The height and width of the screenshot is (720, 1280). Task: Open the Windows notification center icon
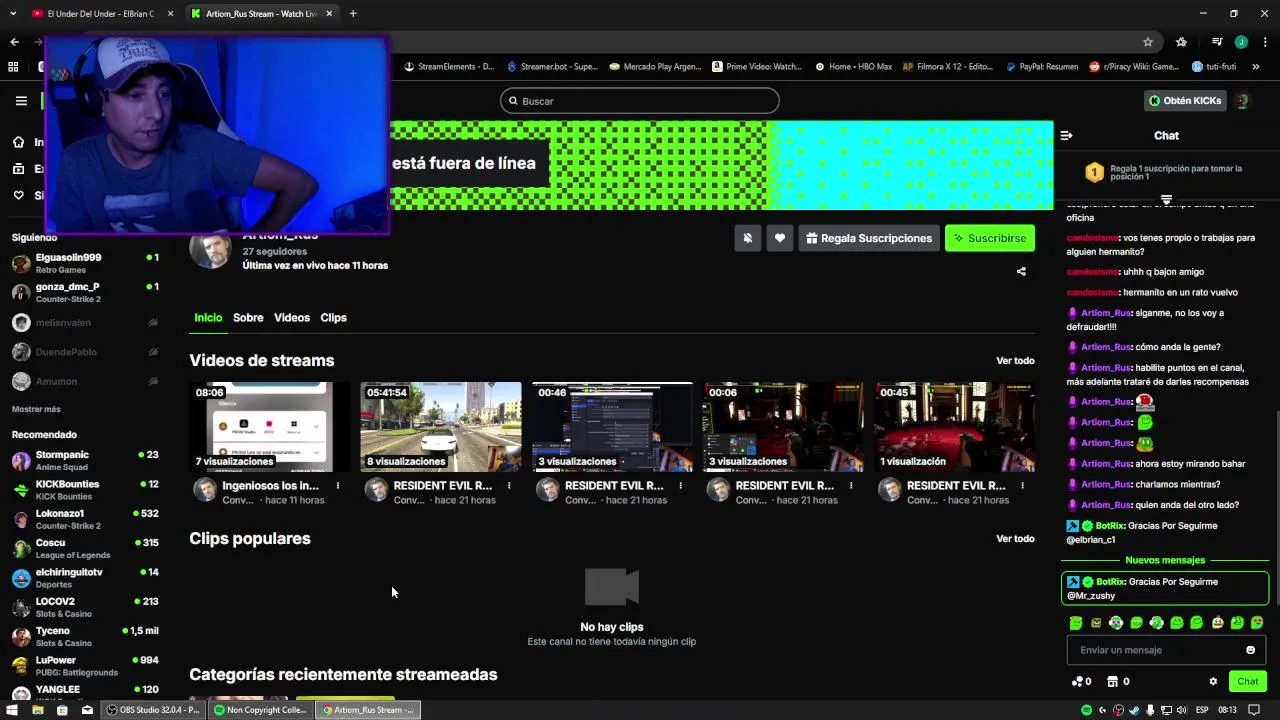[1252, 710]
